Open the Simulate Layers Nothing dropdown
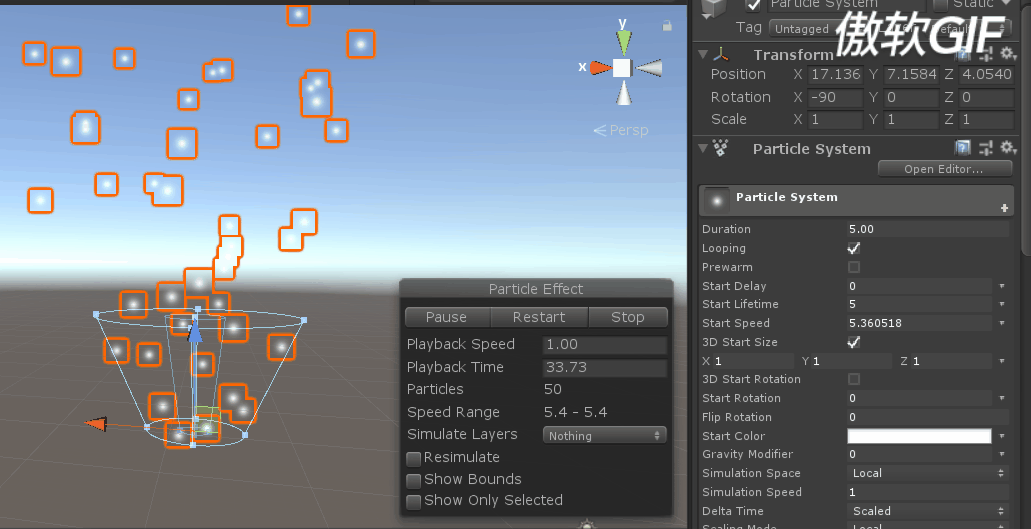The height and width of the screenshot is (529, 1031). [604, 435]
